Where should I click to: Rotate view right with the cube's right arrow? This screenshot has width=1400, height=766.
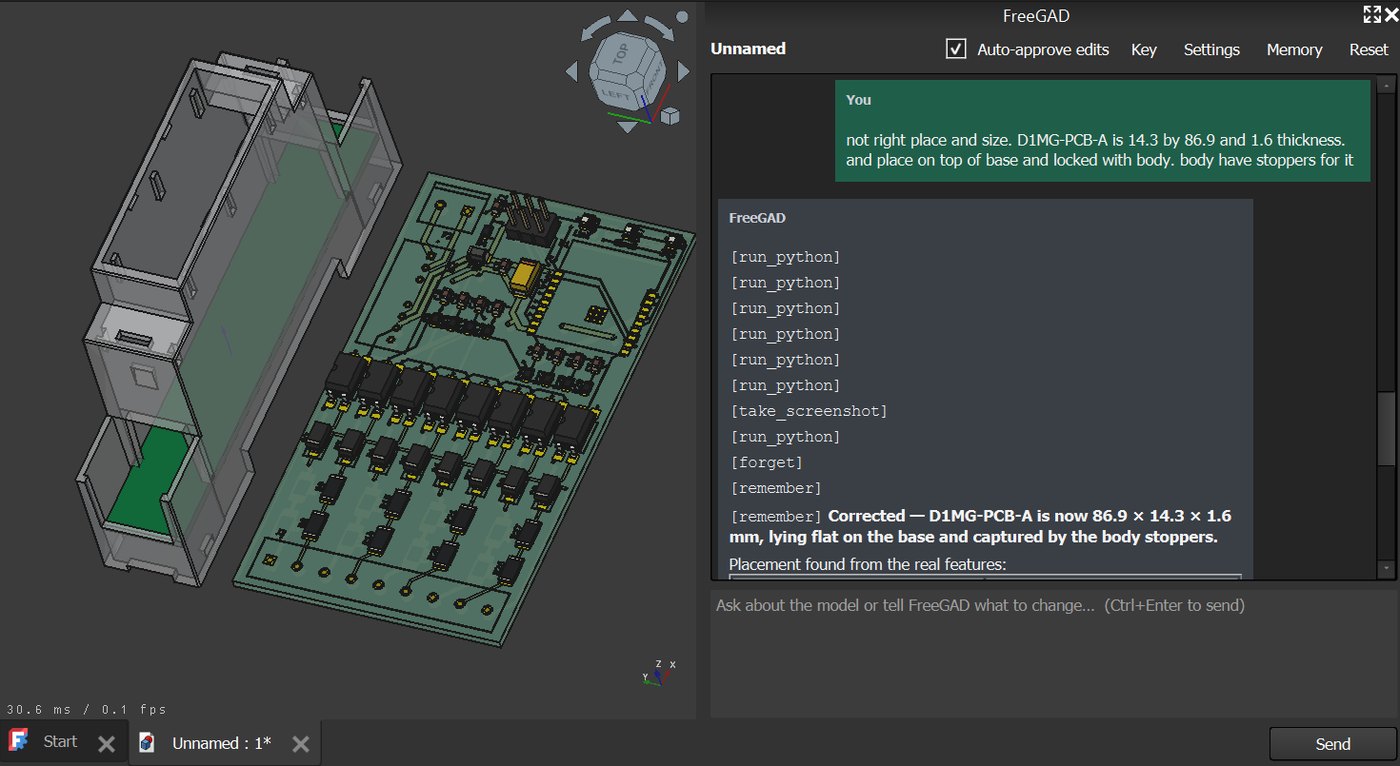point(683,71)
